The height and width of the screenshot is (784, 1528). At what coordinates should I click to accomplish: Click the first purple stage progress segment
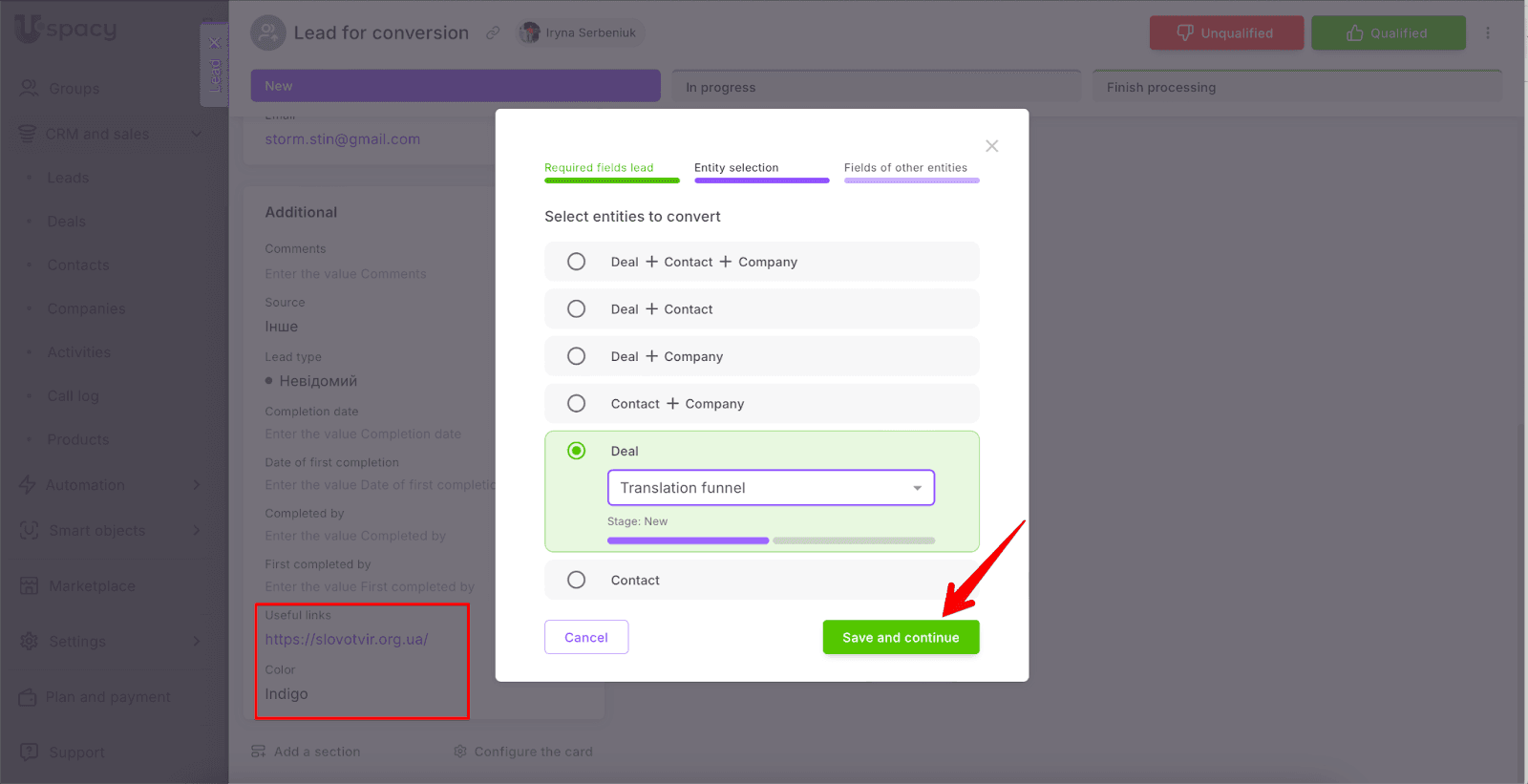tap(688, 540)
